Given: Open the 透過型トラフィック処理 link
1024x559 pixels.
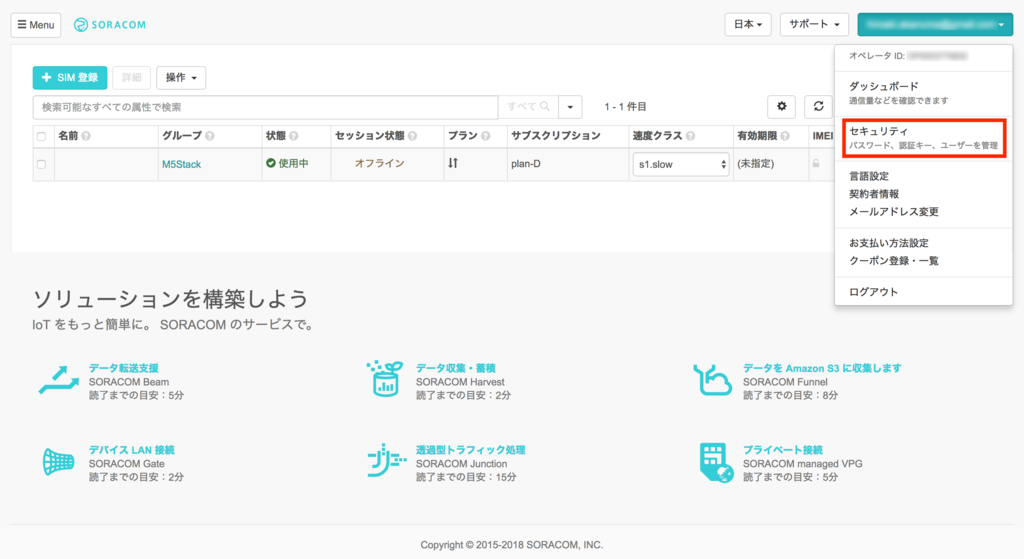Looking at the screenshot, I should (x=470, y=450).
